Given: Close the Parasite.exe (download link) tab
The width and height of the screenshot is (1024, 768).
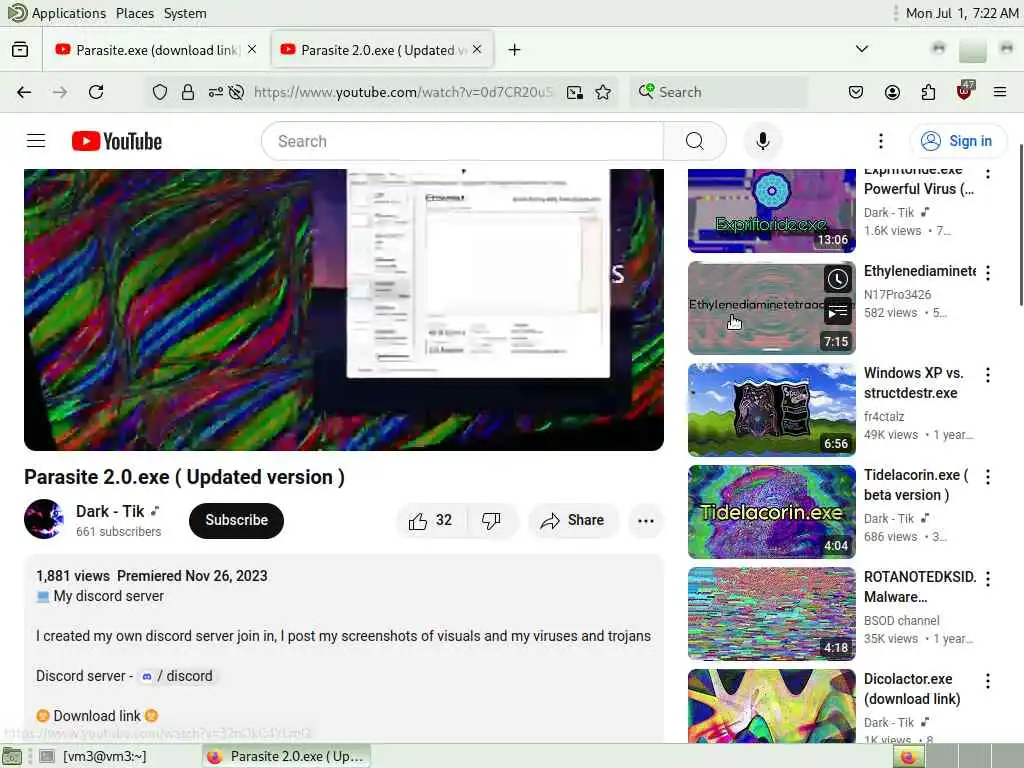Looking at the screenshot, I should [x=252, y=50].
